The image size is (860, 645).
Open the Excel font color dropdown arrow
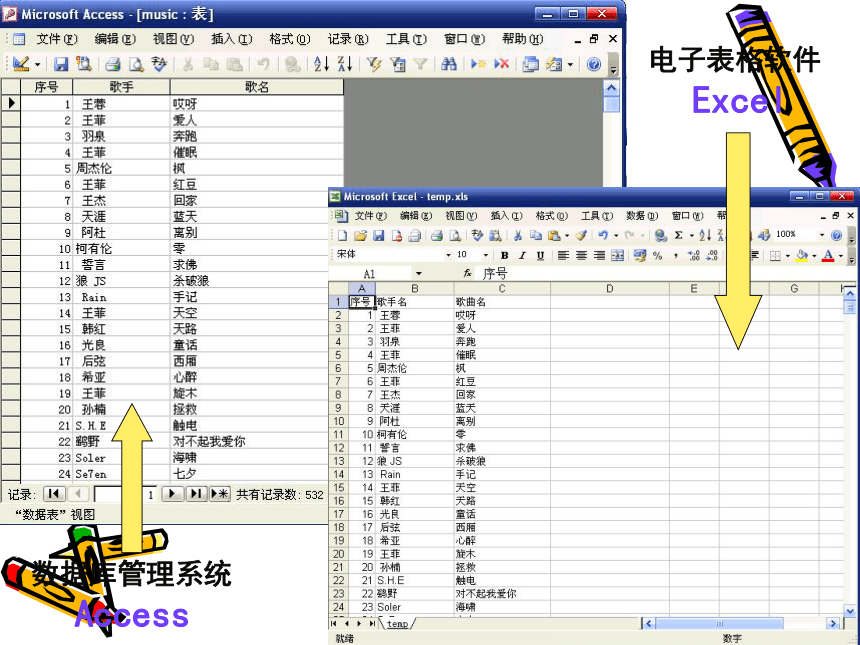click(840, 256)
